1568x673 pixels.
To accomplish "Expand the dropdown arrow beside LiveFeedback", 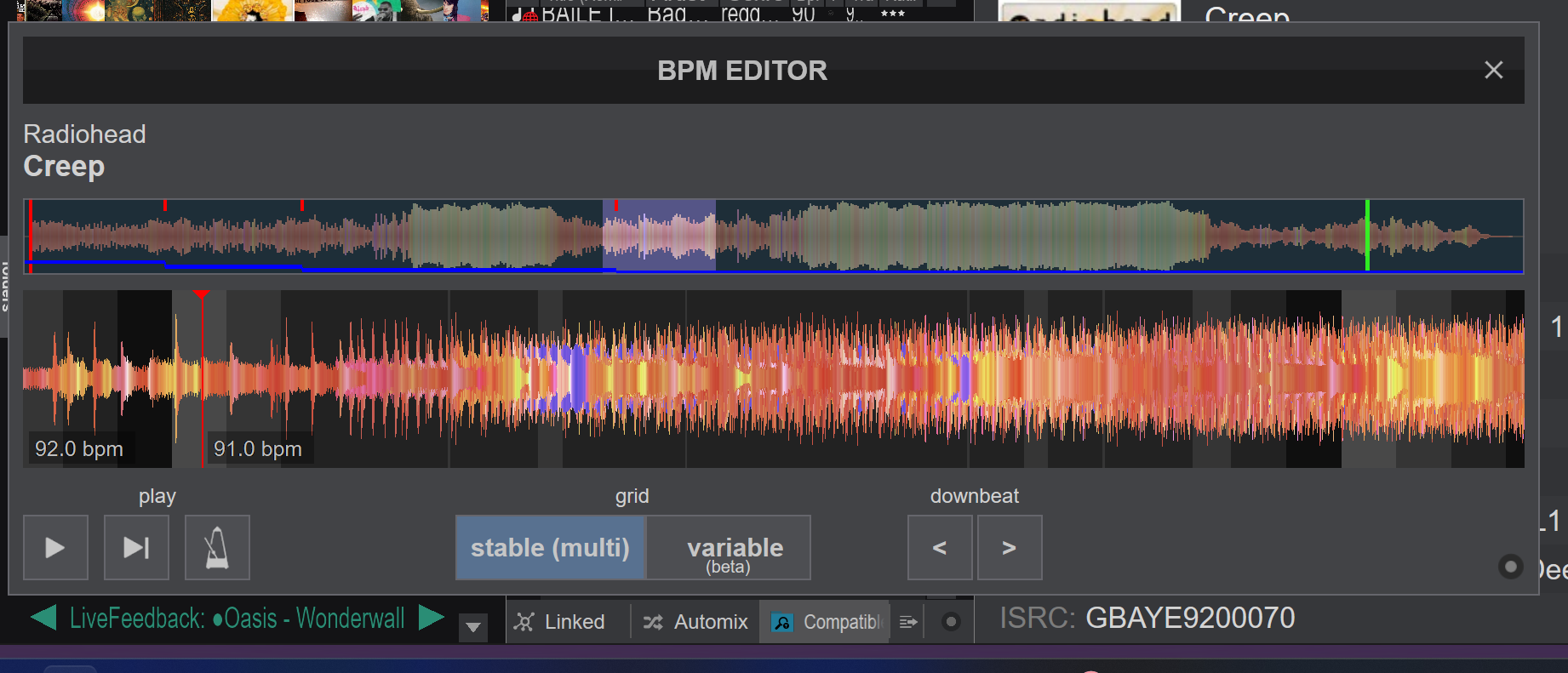I will (473, 627).
